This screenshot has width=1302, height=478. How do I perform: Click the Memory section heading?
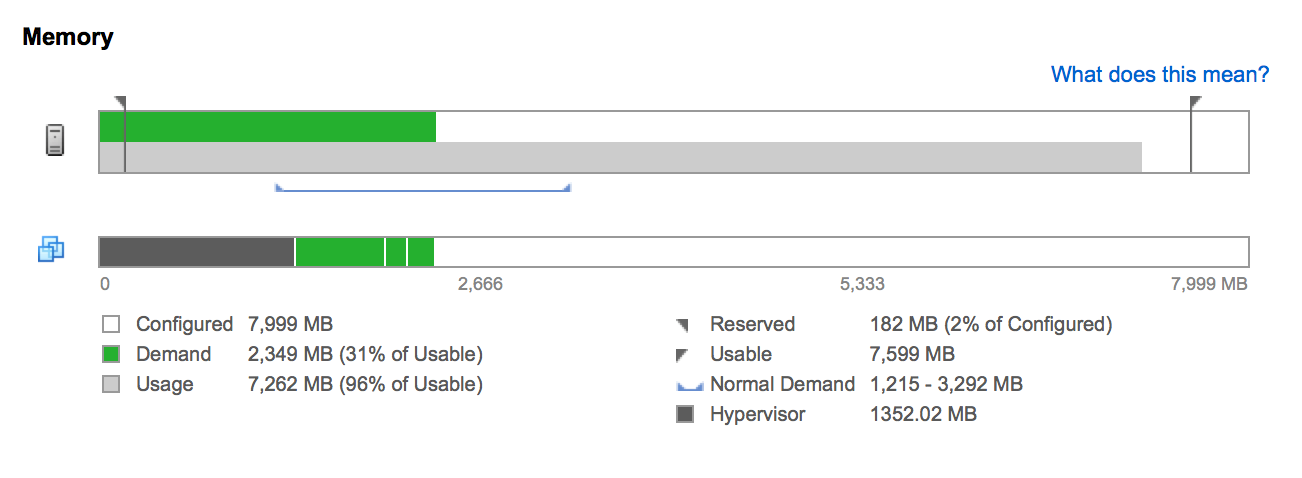point(68,38)
